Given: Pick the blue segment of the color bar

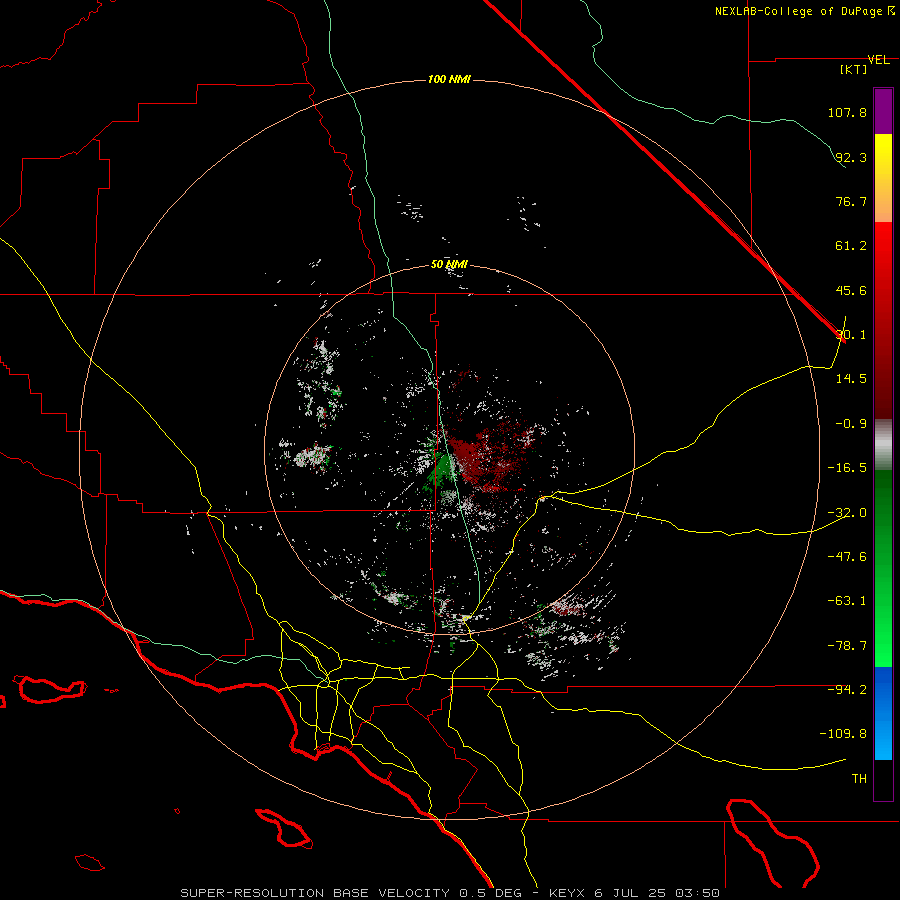Looking at the screenshot, I should [x=883, y=713].
